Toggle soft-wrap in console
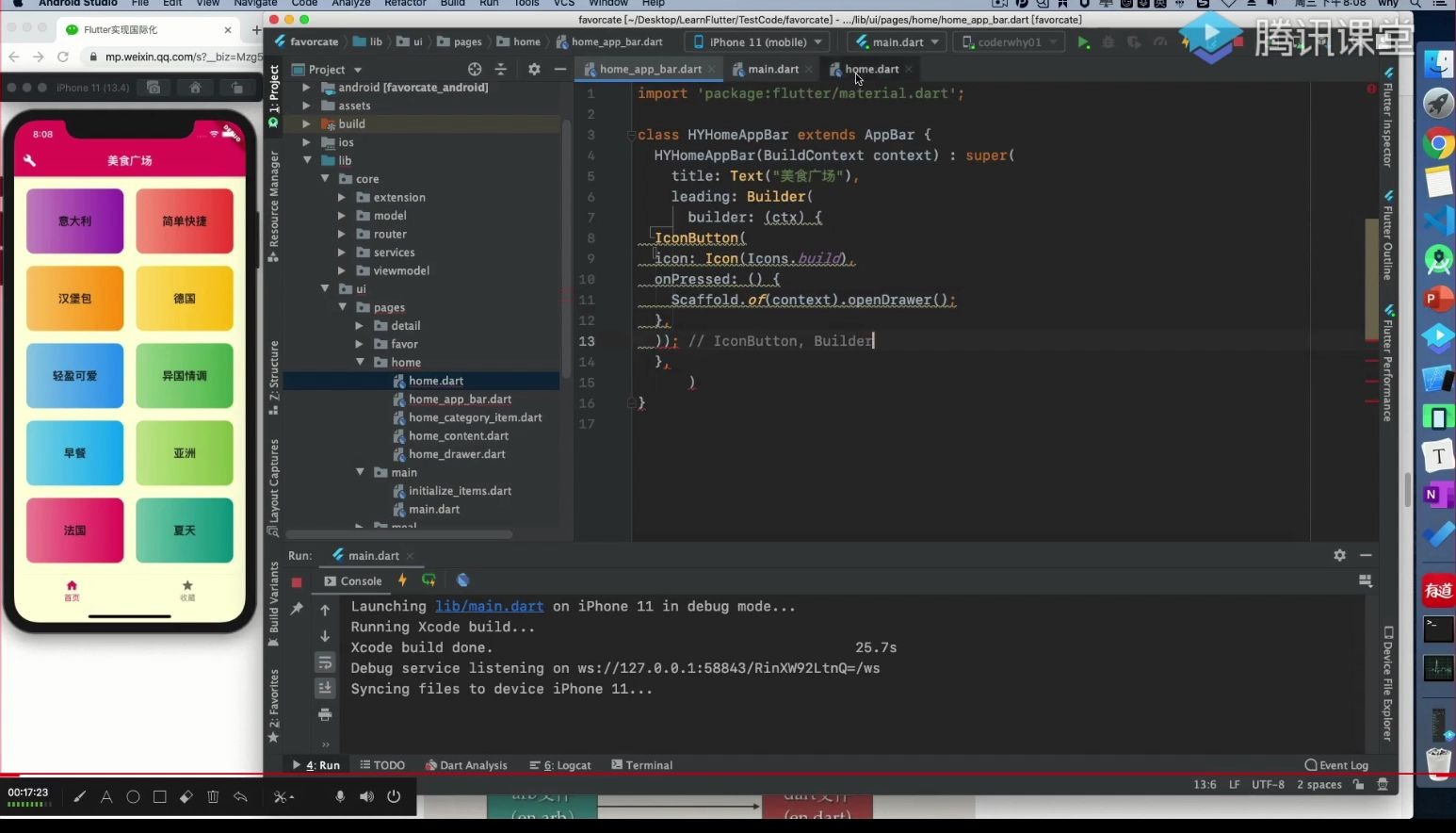The width and height of the screenshot is (1456, 833). click(325, 661)
